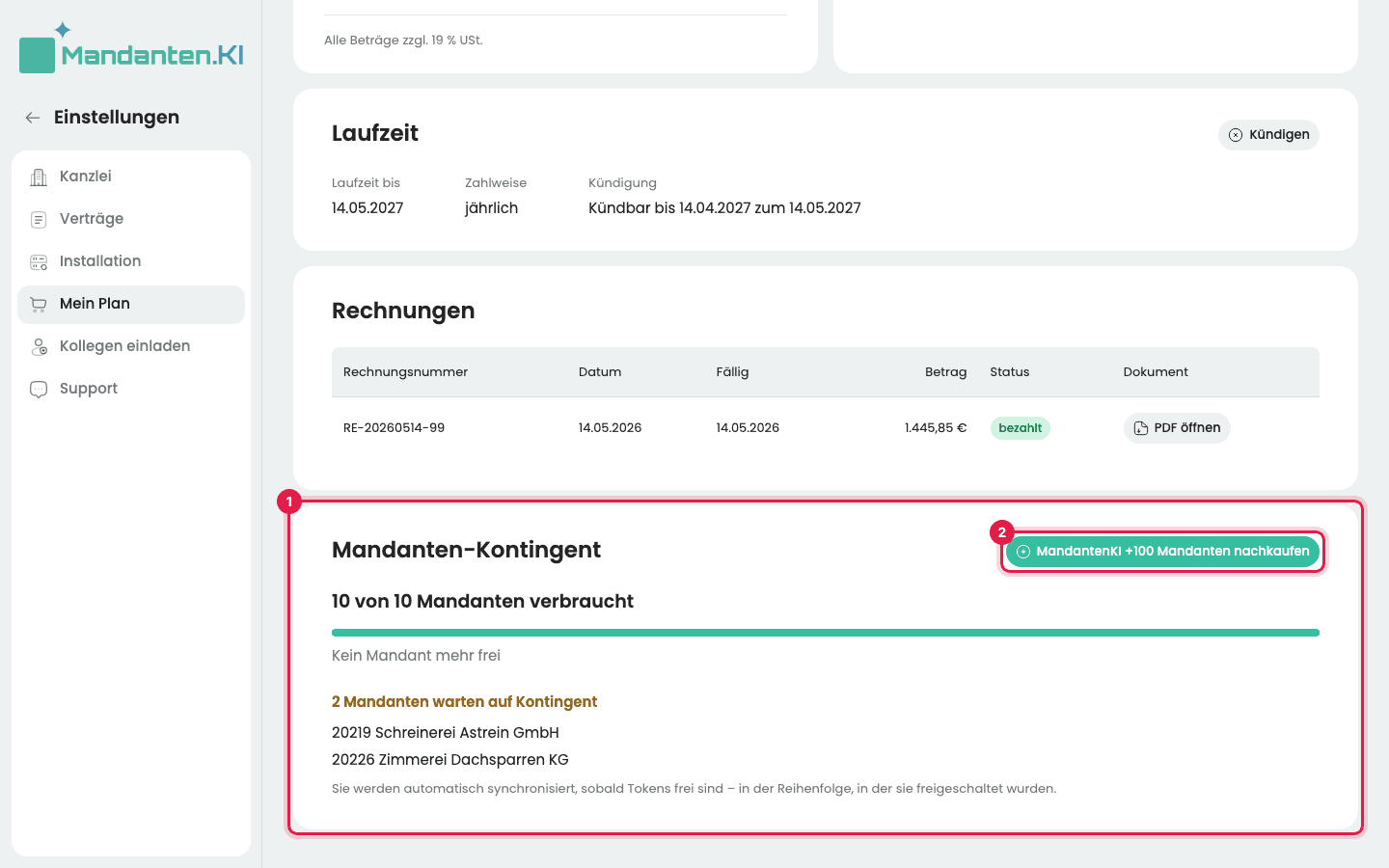Click the Kündbar bis 14.04.2027 text
Viewport: 1389px width, 868px height.
pyautogui.click(x=724, y=208)
